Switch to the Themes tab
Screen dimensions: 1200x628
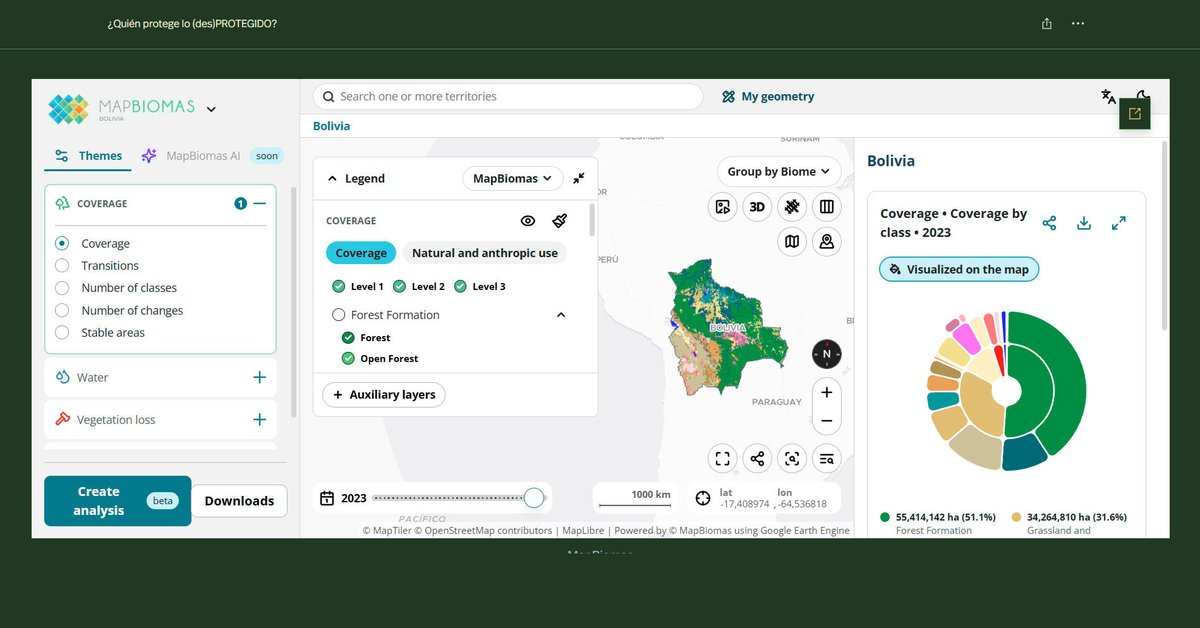click(88, 156)
